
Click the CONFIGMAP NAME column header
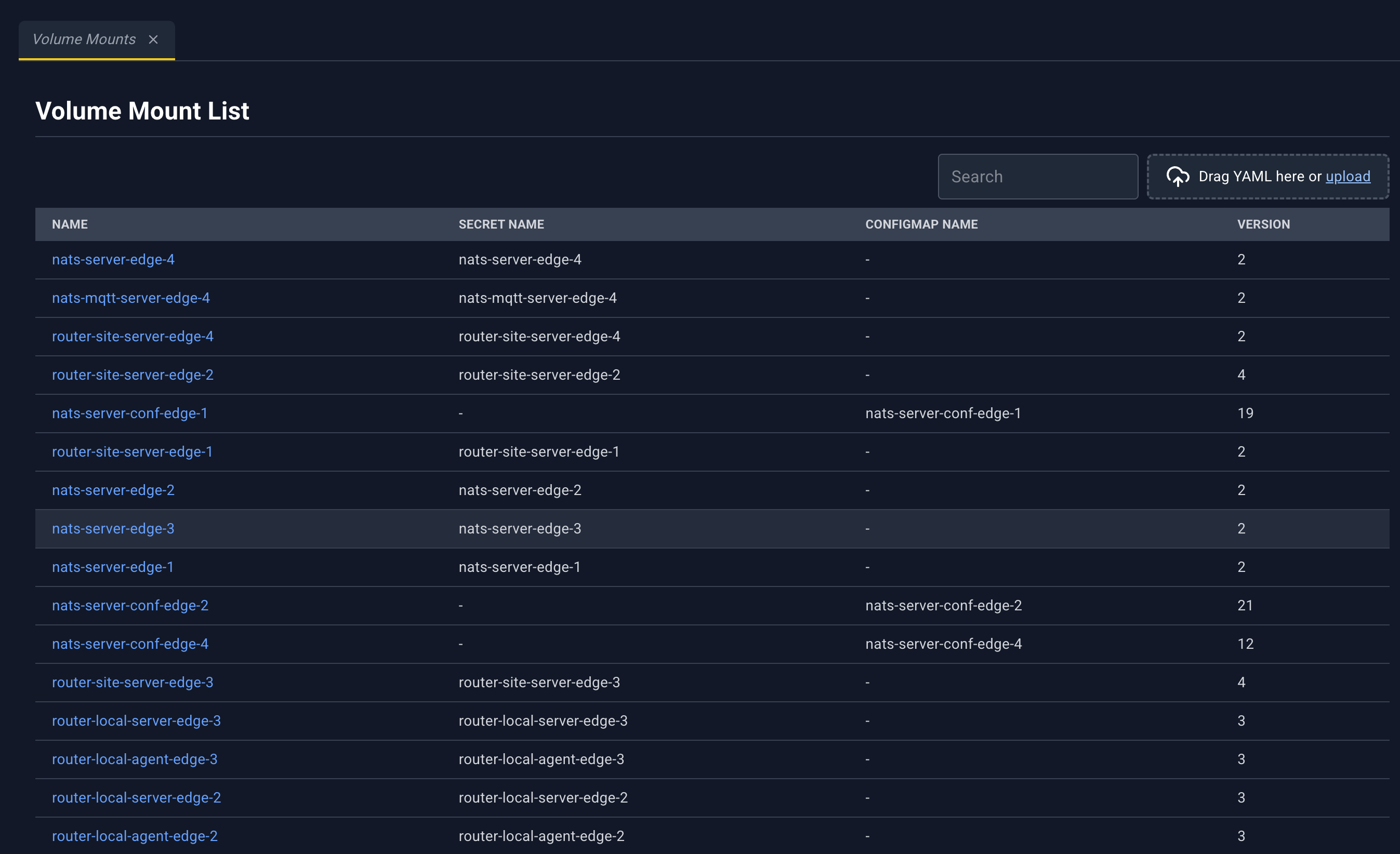(x=921, y=224)
